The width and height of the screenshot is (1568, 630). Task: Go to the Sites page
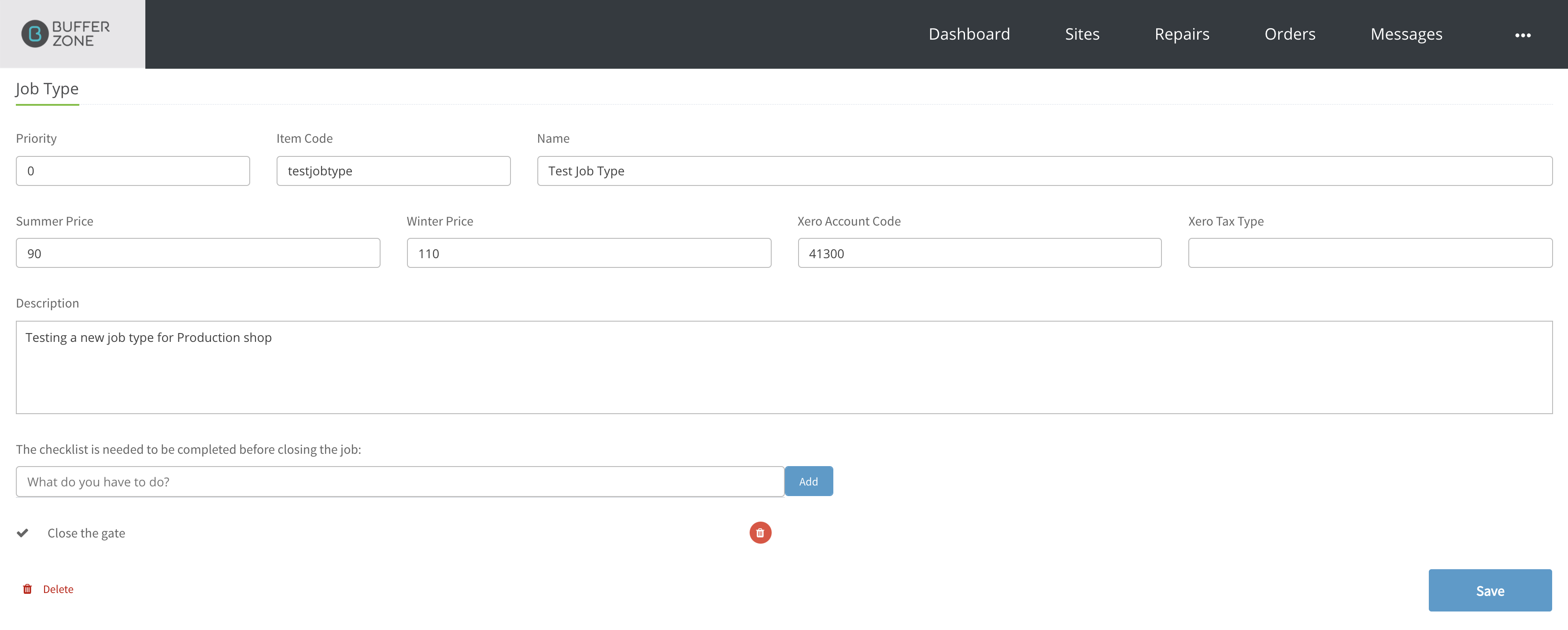click(x=1082, y=34)
